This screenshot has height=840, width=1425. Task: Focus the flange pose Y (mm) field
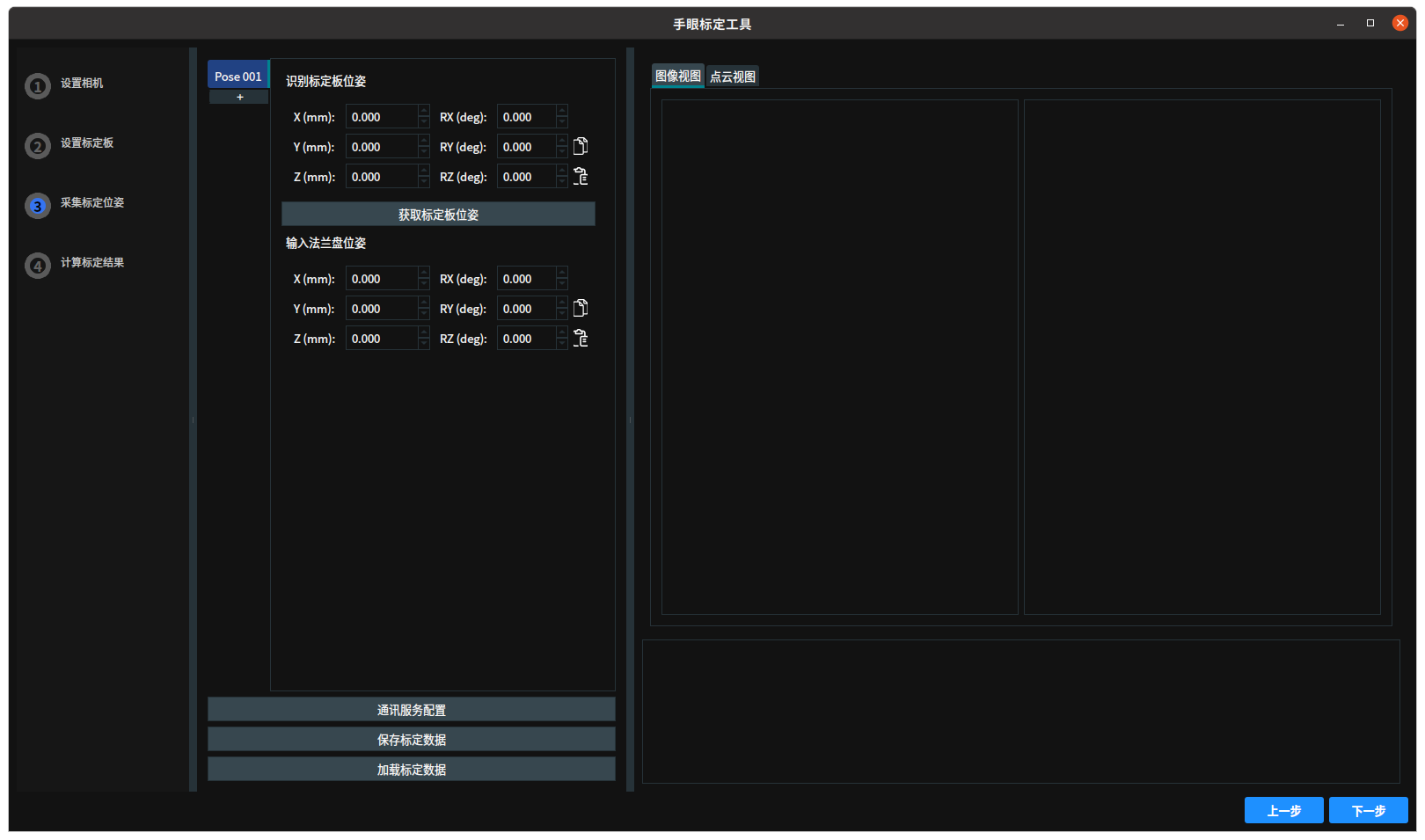(382, 309)
